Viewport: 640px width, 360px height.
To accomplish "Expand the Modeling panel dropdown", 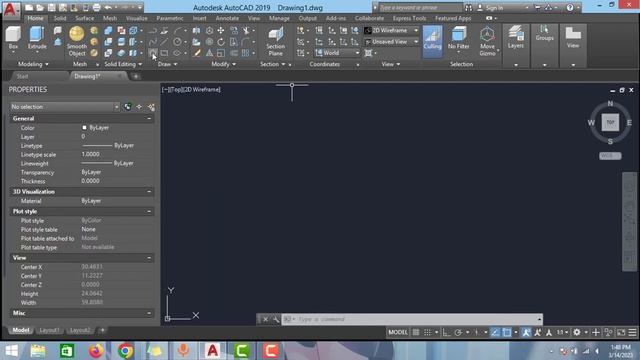I will [x=33, y=64].
